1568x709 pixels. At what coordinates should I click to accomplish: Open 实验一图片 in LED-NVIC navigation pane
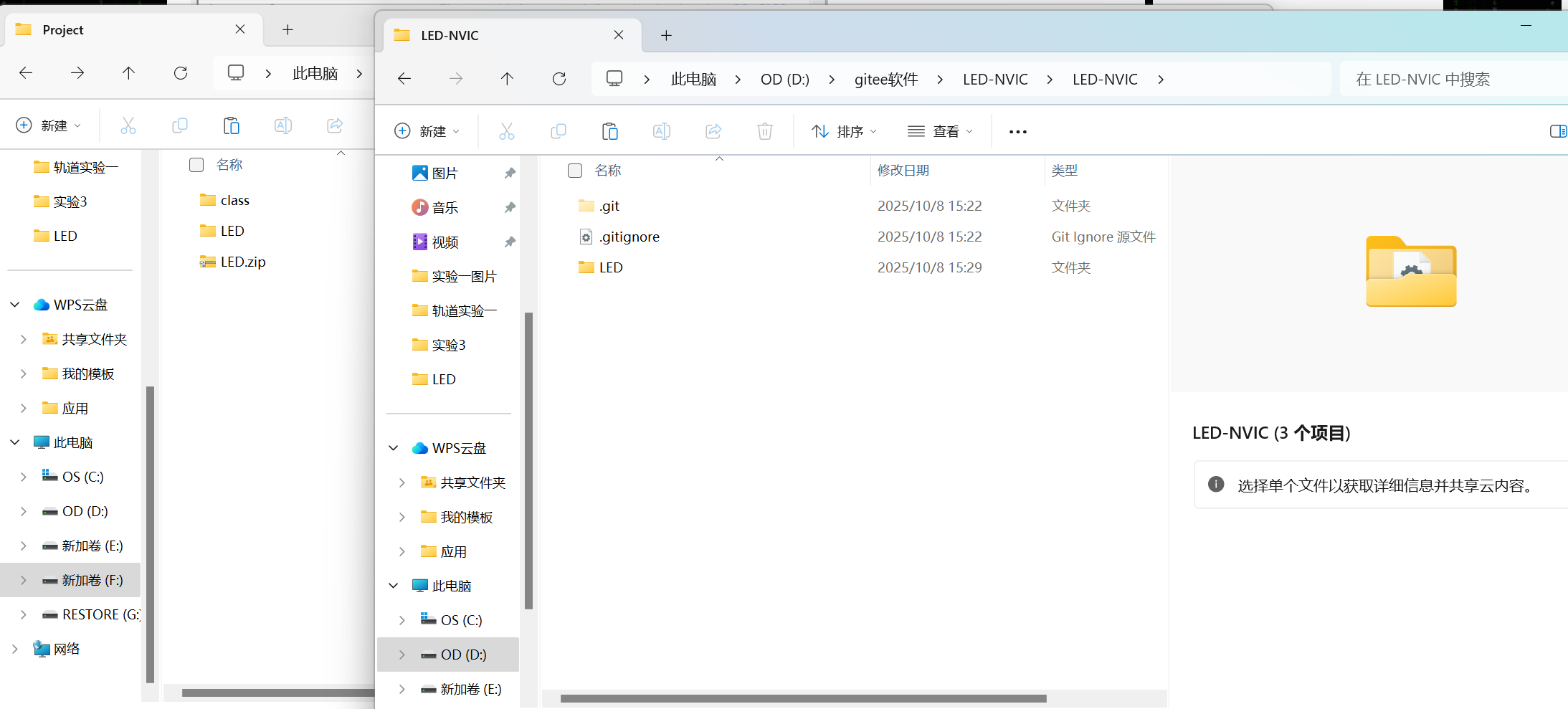[455, 276]
